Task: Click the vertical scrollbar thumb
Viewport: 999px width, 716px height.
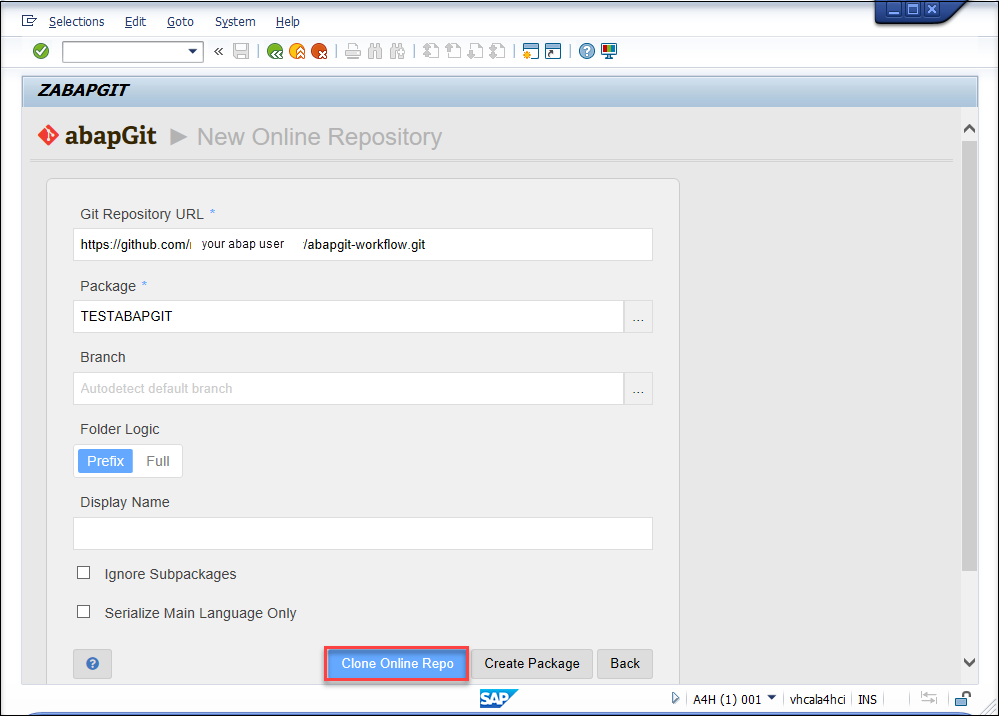Action: (x=969, y=356)
